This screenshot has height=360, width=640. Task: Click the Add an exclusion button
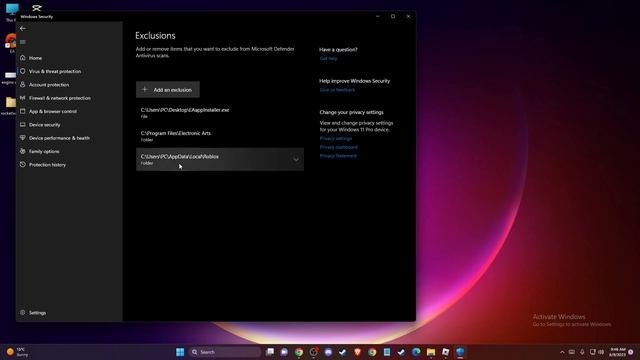(x=168, y=89)
